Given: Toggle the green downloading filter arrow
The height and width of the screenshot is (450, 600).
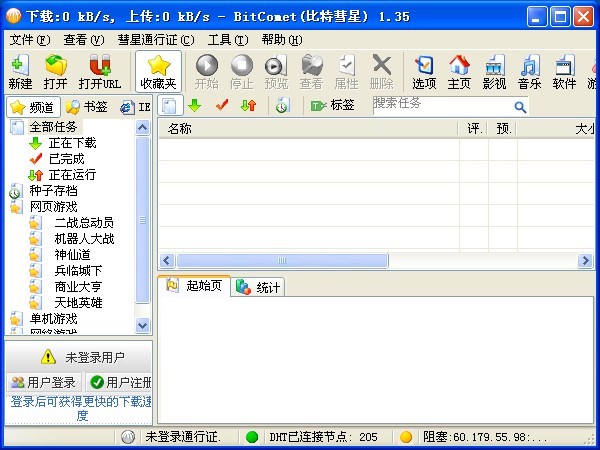Looking at the screenshot, I should (195, 105).
